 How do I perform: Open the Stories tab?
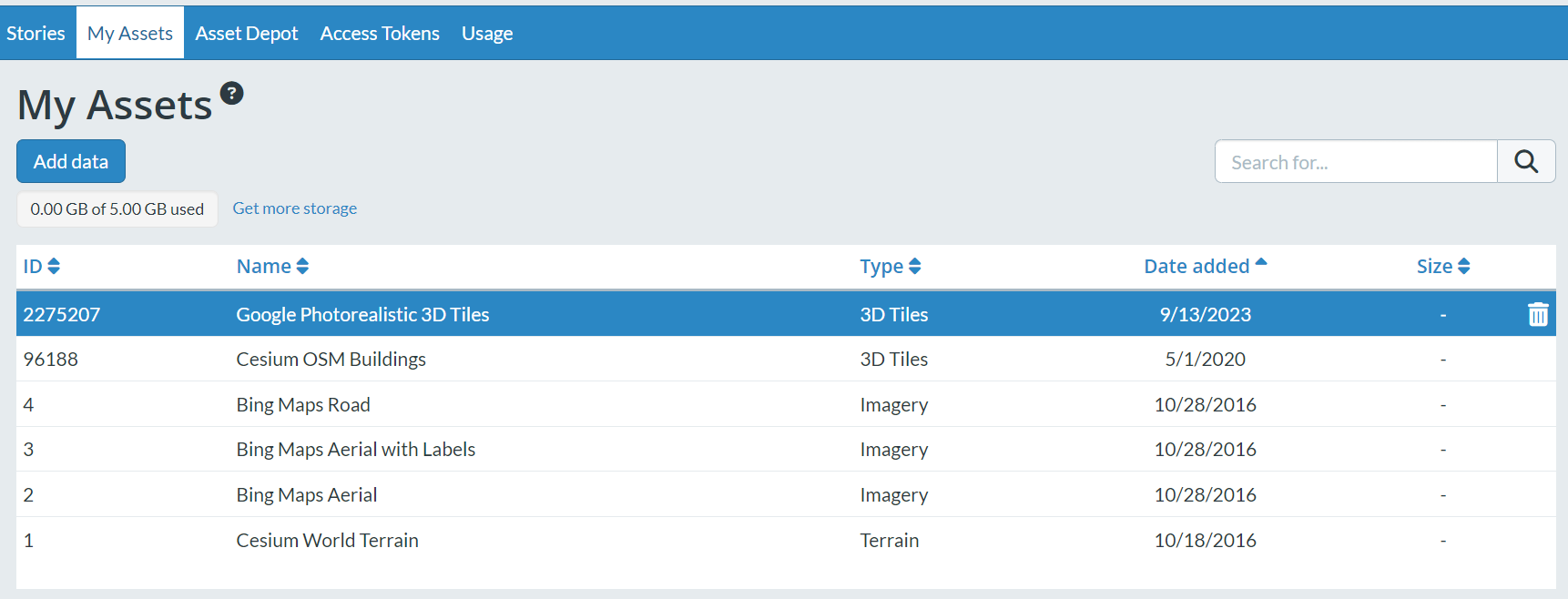coord(36,34)
